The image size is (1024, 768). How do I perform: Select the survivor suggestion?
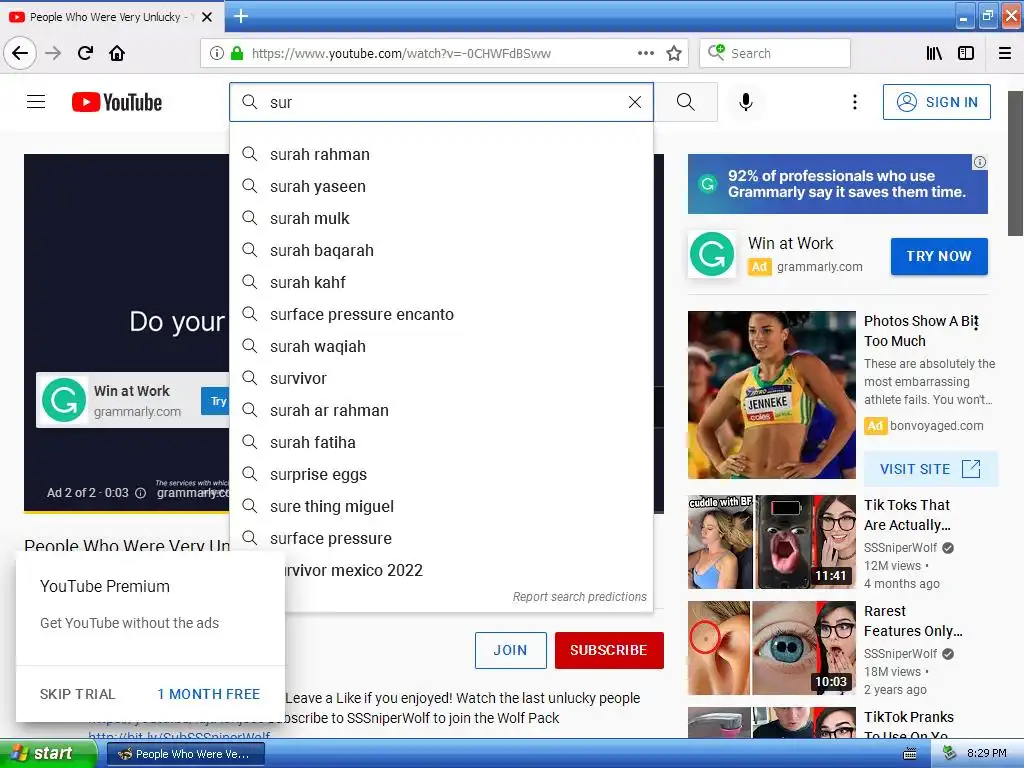coord(441,379)
